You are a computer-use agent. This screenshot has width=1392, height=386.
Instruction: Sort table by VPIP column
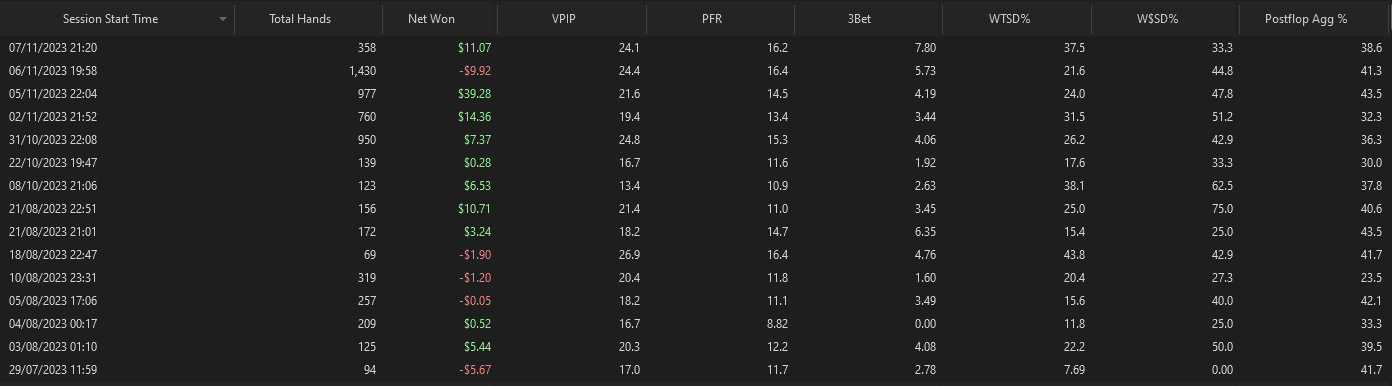coord(571,19)
